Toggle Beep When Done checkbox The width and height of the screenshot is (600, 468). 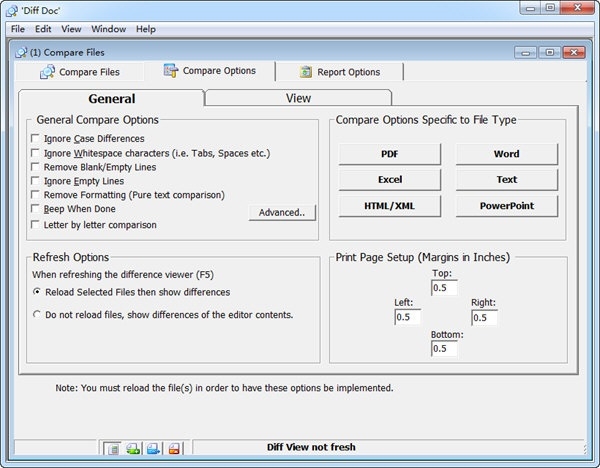pyautogui.click(x=35, y=209)
